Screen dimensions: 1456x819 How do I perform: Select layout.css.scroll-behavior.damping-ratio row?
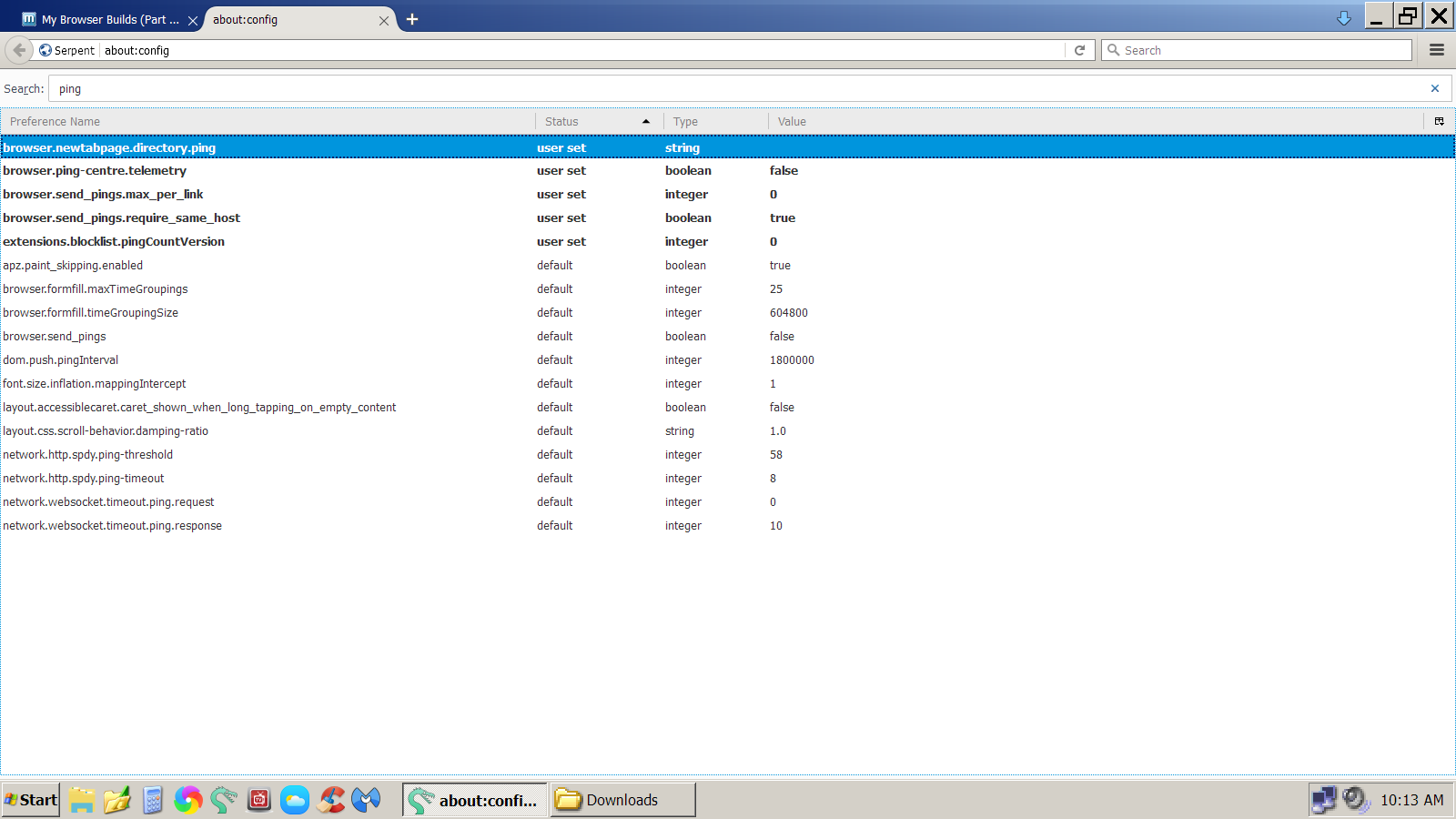coord(728,431)
